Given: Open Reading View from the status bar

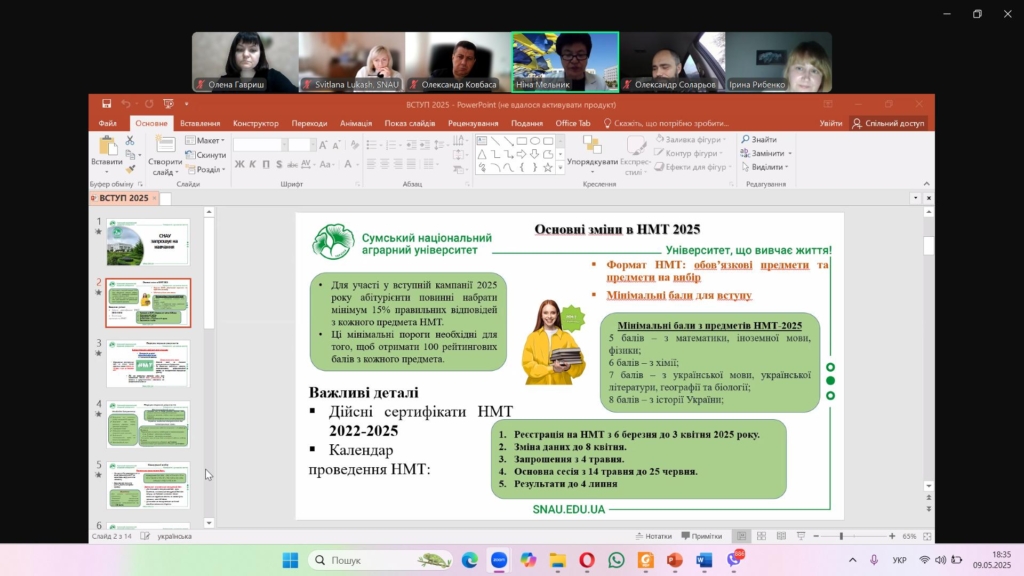Looking at the screenshot, I should [x=779, y=536].
